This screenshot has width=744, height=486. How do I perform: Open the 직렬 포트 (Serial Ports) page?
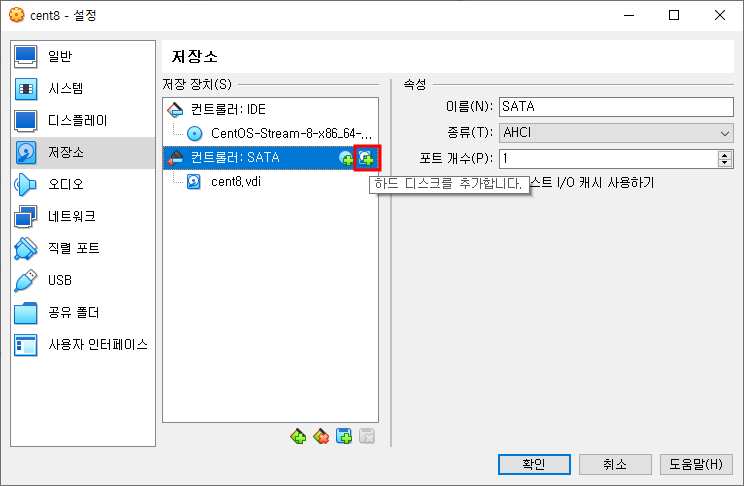(83, 249)
